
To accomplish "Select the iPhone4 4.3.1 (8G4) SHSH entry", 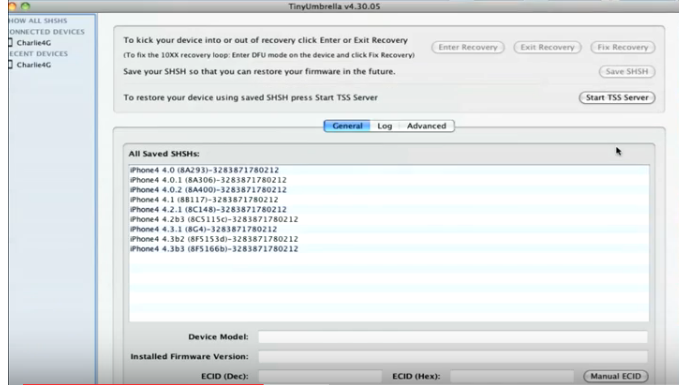I will (389, 229).
